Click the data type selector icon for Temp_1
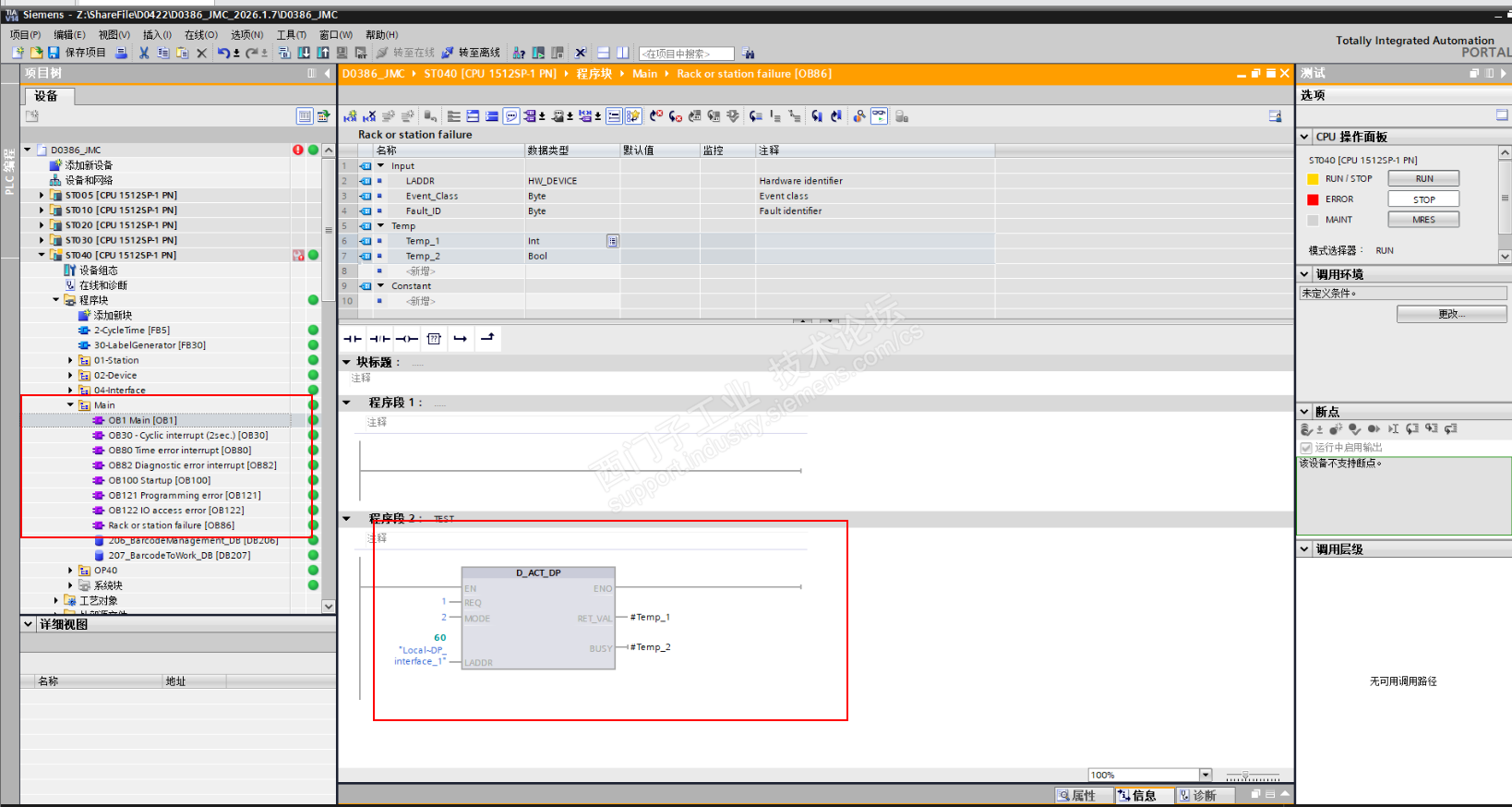 point(612,241)
